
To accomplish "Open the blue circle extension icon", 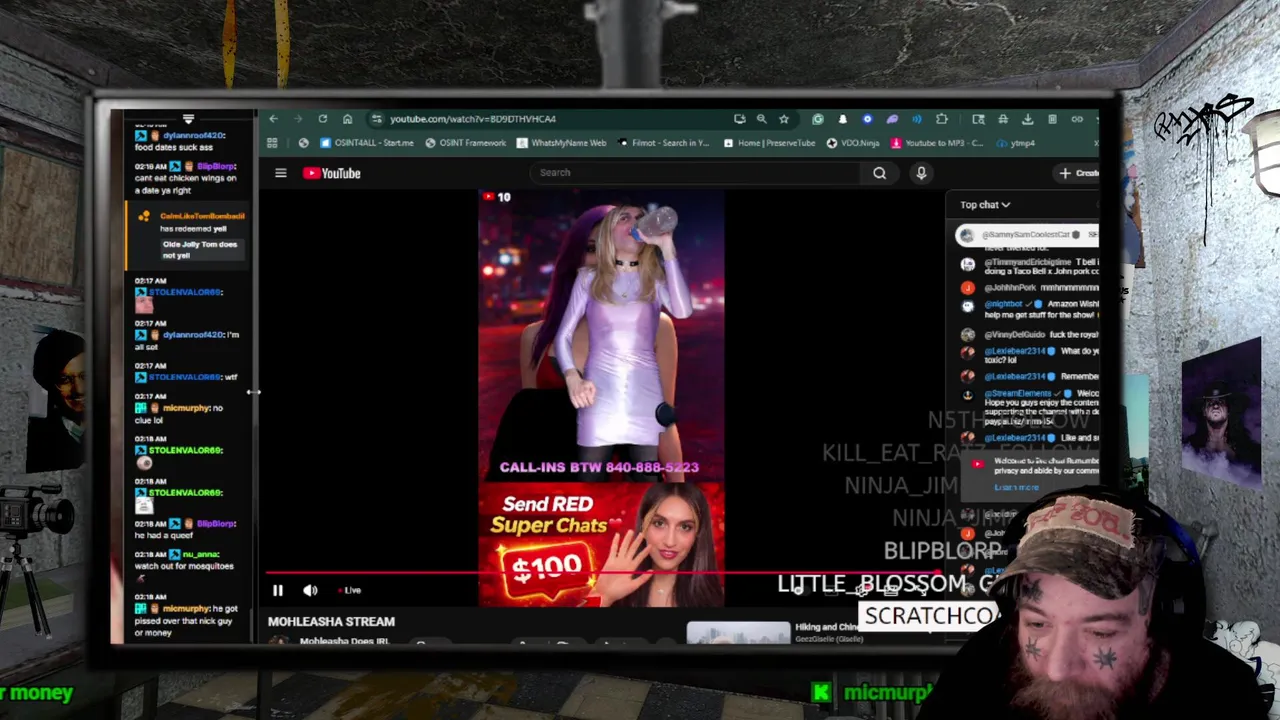I will (867, 119).
